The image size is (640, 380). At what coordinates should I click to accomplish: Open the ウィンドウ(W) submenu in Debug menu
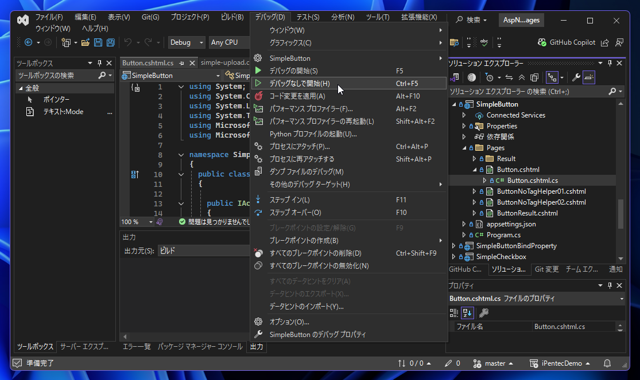(349, 30)
